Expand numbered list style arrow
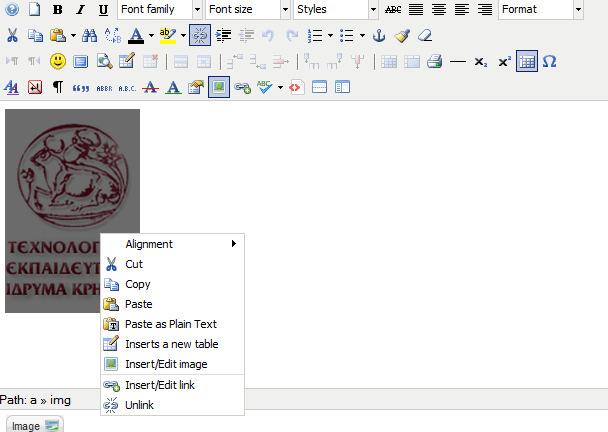Image resolution: width=608 pixels, height=432 pixels. pyautogui.click(x=330, y=36)
